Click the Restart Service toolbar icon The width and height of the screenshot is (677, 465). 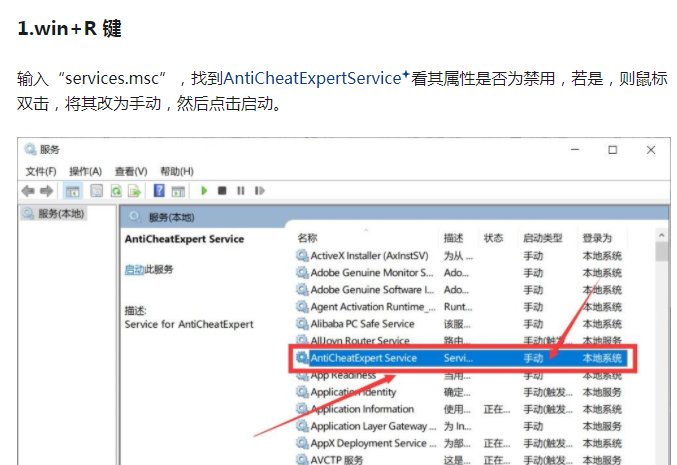(x=259, y=190)
